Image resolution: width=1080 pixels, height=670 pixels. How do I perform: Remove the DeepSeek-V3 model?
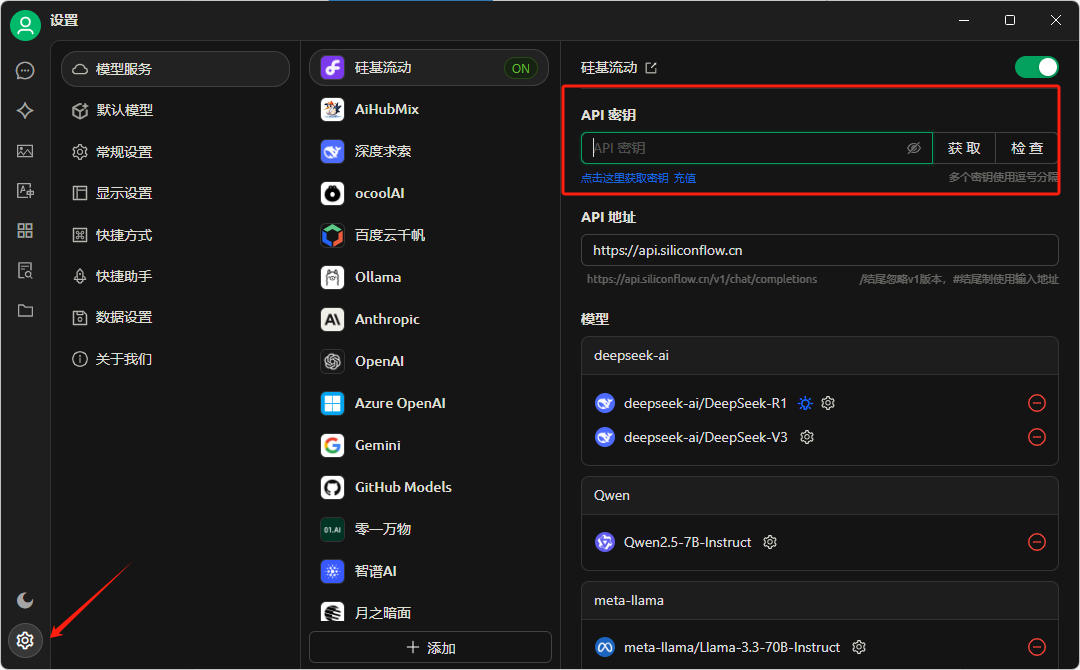tap(1037, 437)
